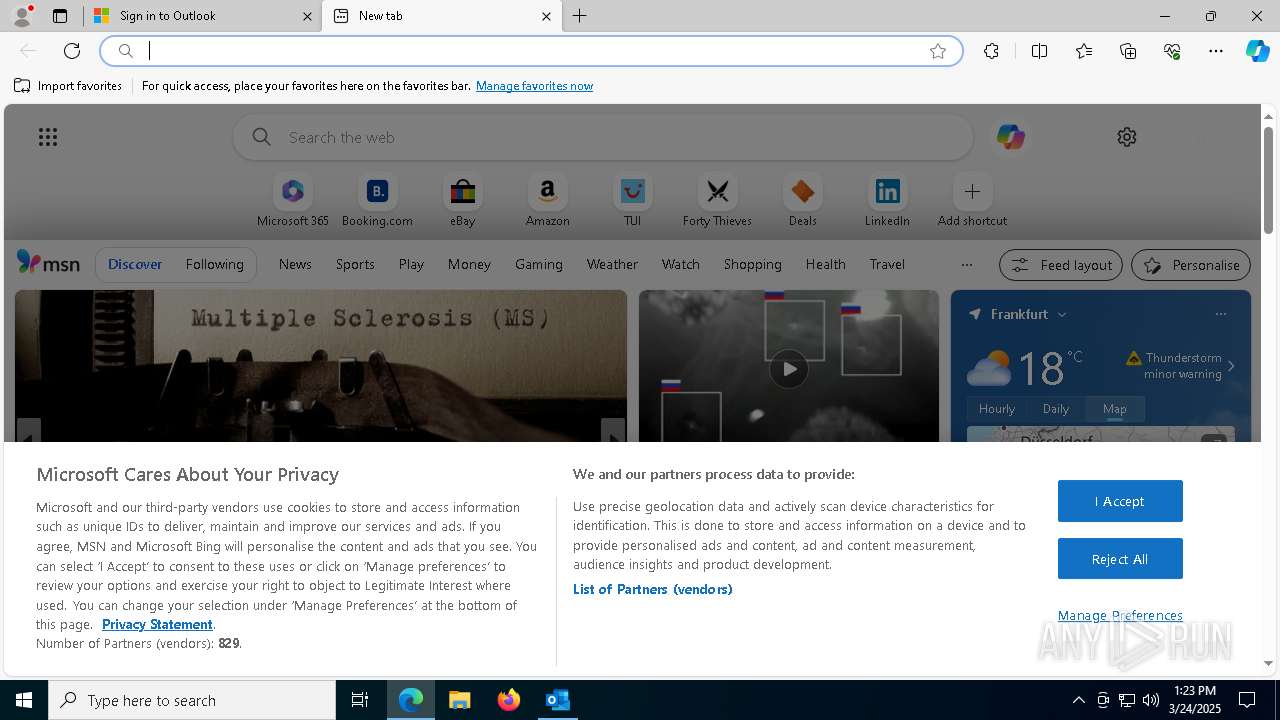The image size is (1280, 720).
Task: Open the Extensions puzzle icon
Action: pyautogui.click(x=991, y=51)
